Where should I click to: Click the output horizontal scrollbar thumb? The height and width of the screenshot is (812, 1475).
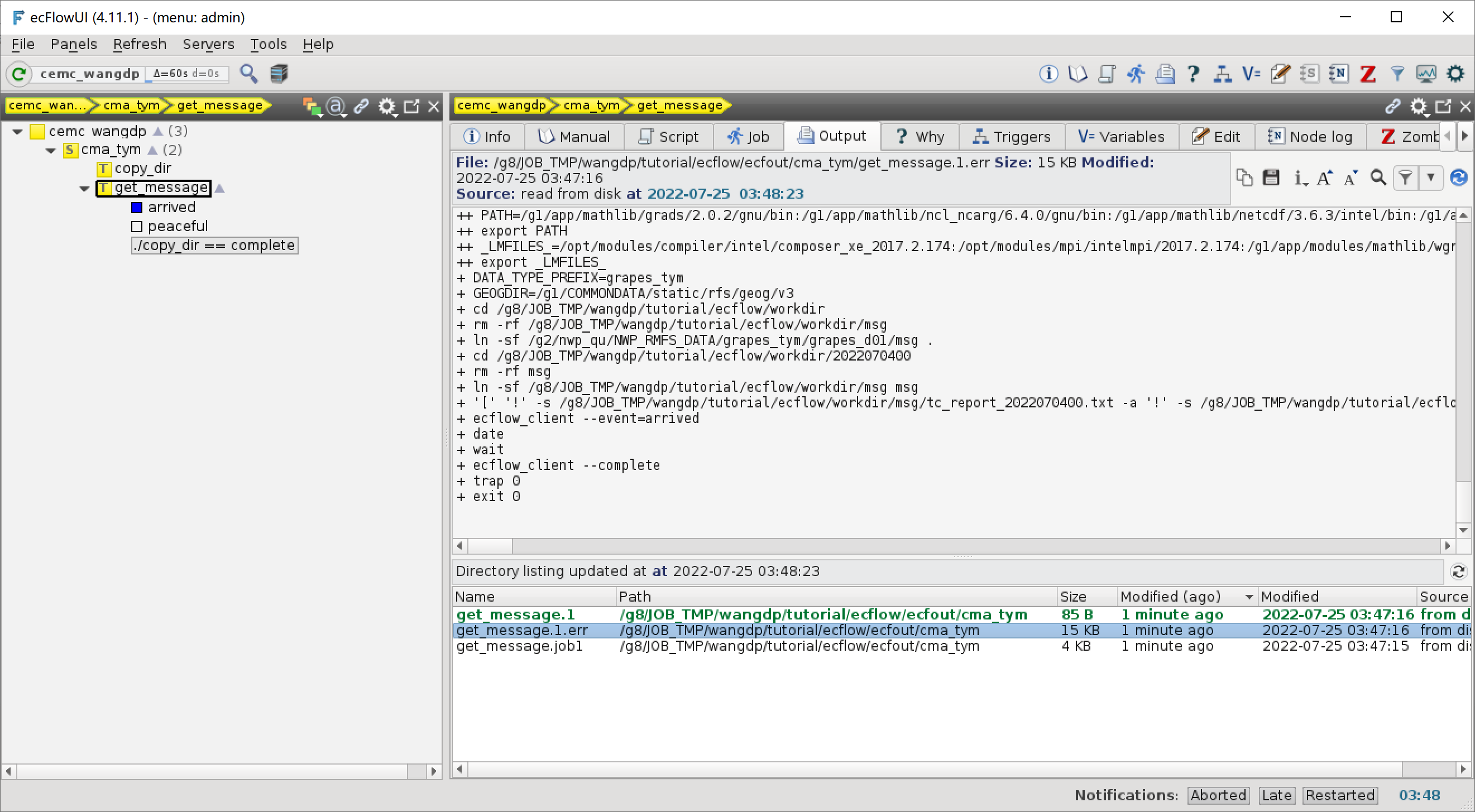click(490, 546)
